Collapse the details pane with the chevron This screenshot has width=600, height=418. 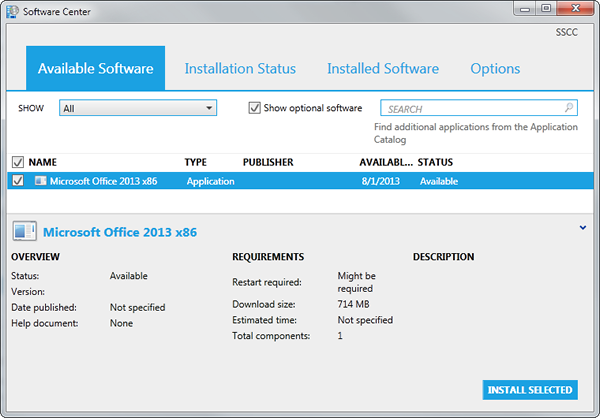tap(583, 228)
